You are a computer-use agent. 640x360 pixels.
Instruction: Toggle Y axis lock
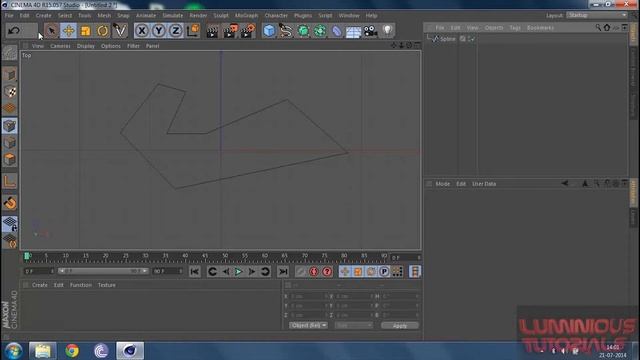[x=159, y=31]
